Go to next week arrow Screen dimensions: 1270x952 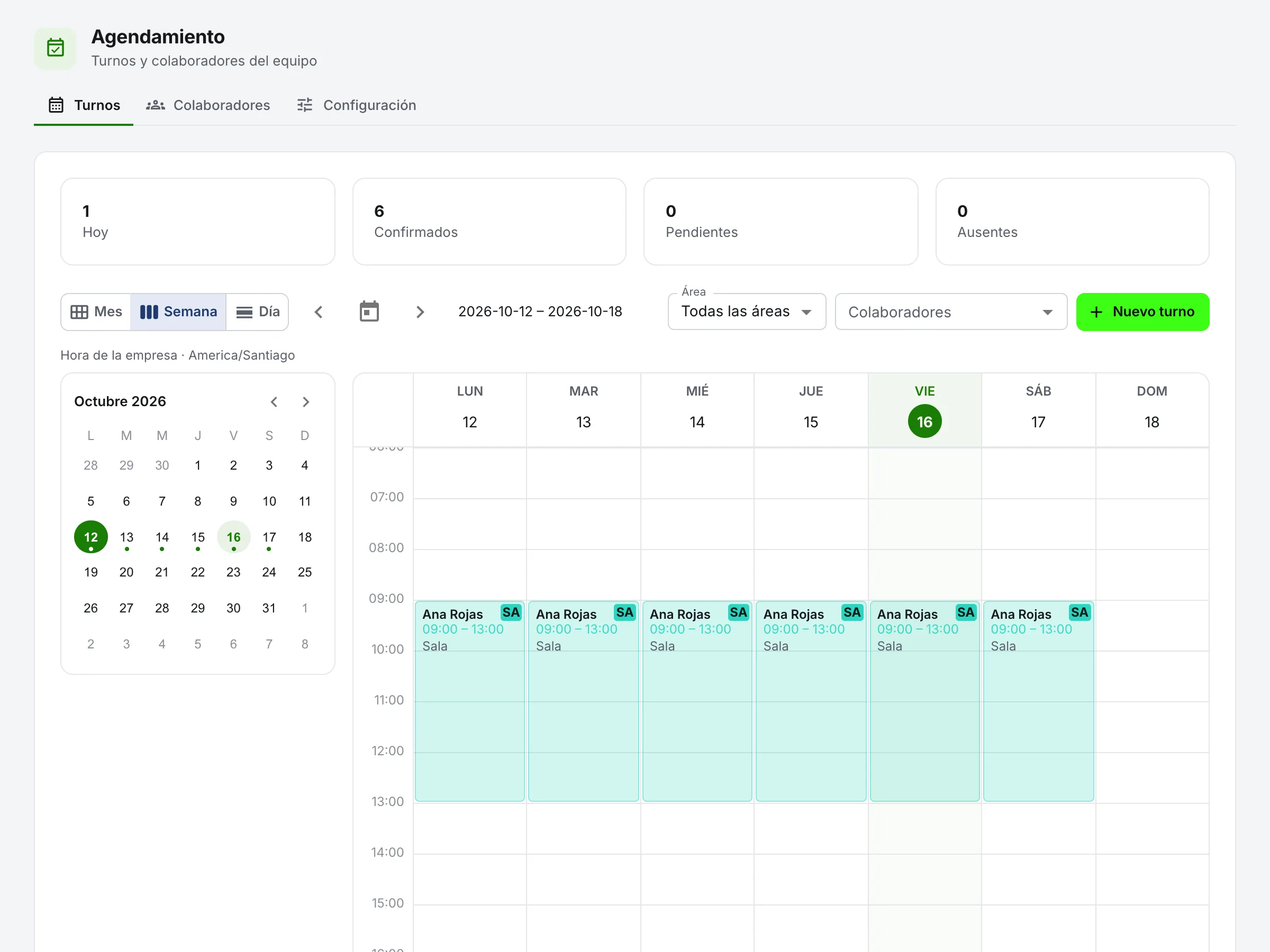pyautogui.click(x=420, y=312)
